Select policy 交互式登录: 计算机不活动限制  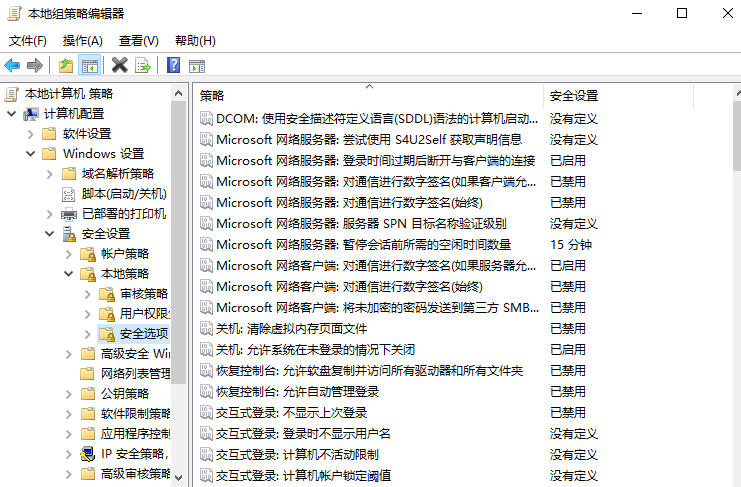[297, 454]
